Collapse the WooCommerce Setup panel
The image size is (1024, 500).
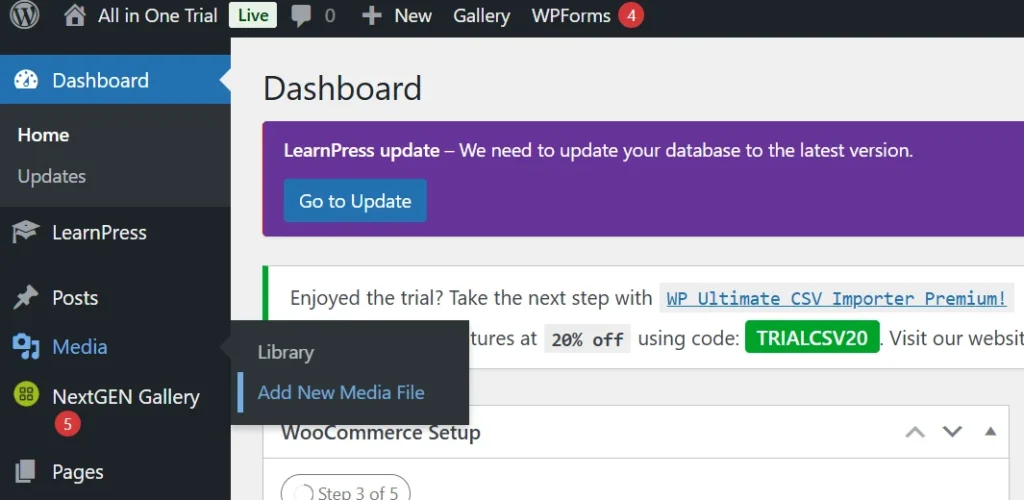point(990,432)
